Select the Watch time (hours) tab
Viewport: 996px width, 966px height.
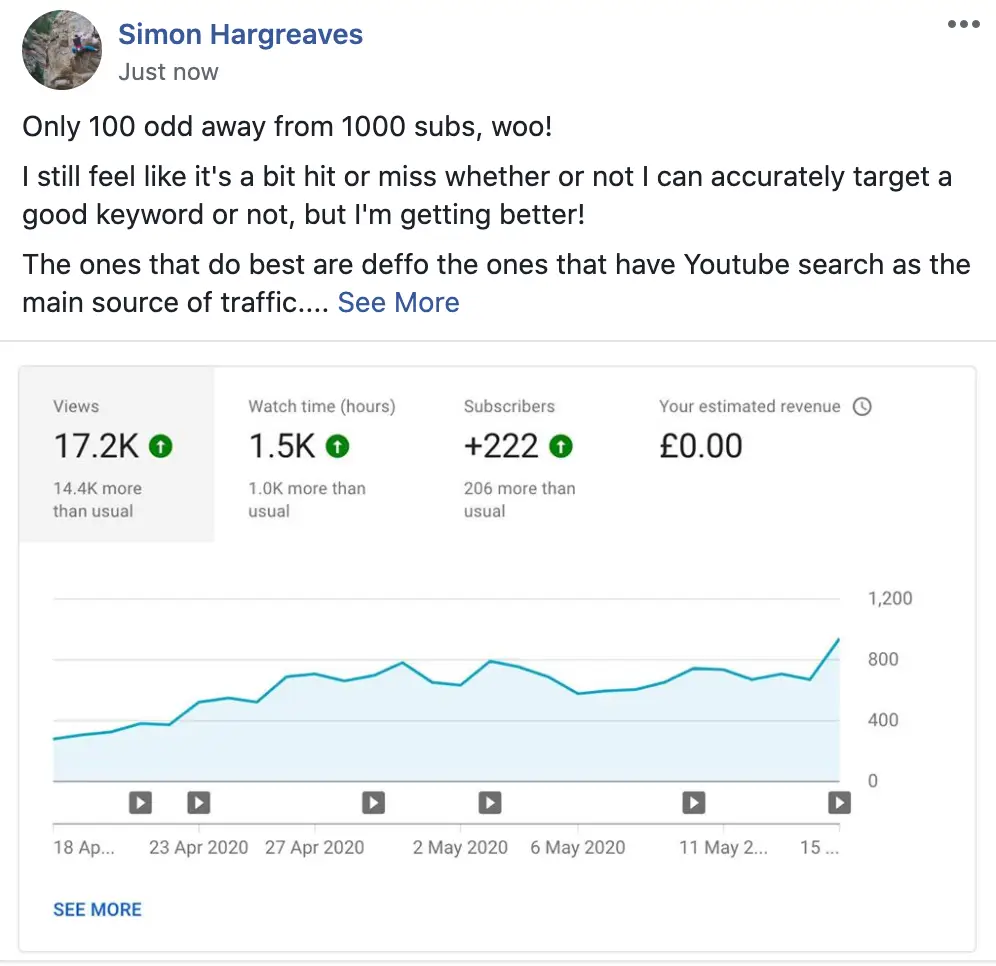click(321, 455)
